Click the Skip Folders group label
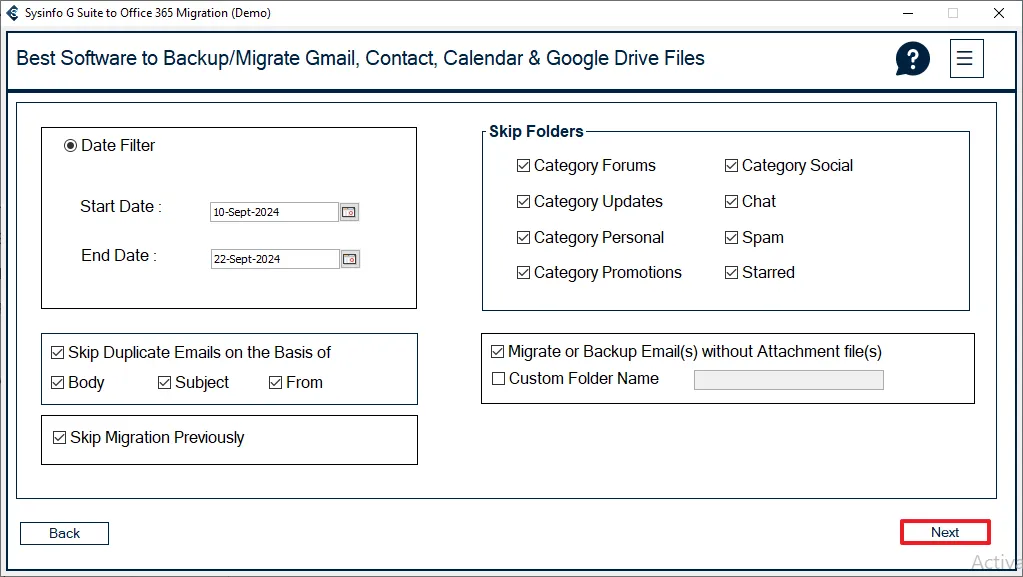 click(536, 132)
